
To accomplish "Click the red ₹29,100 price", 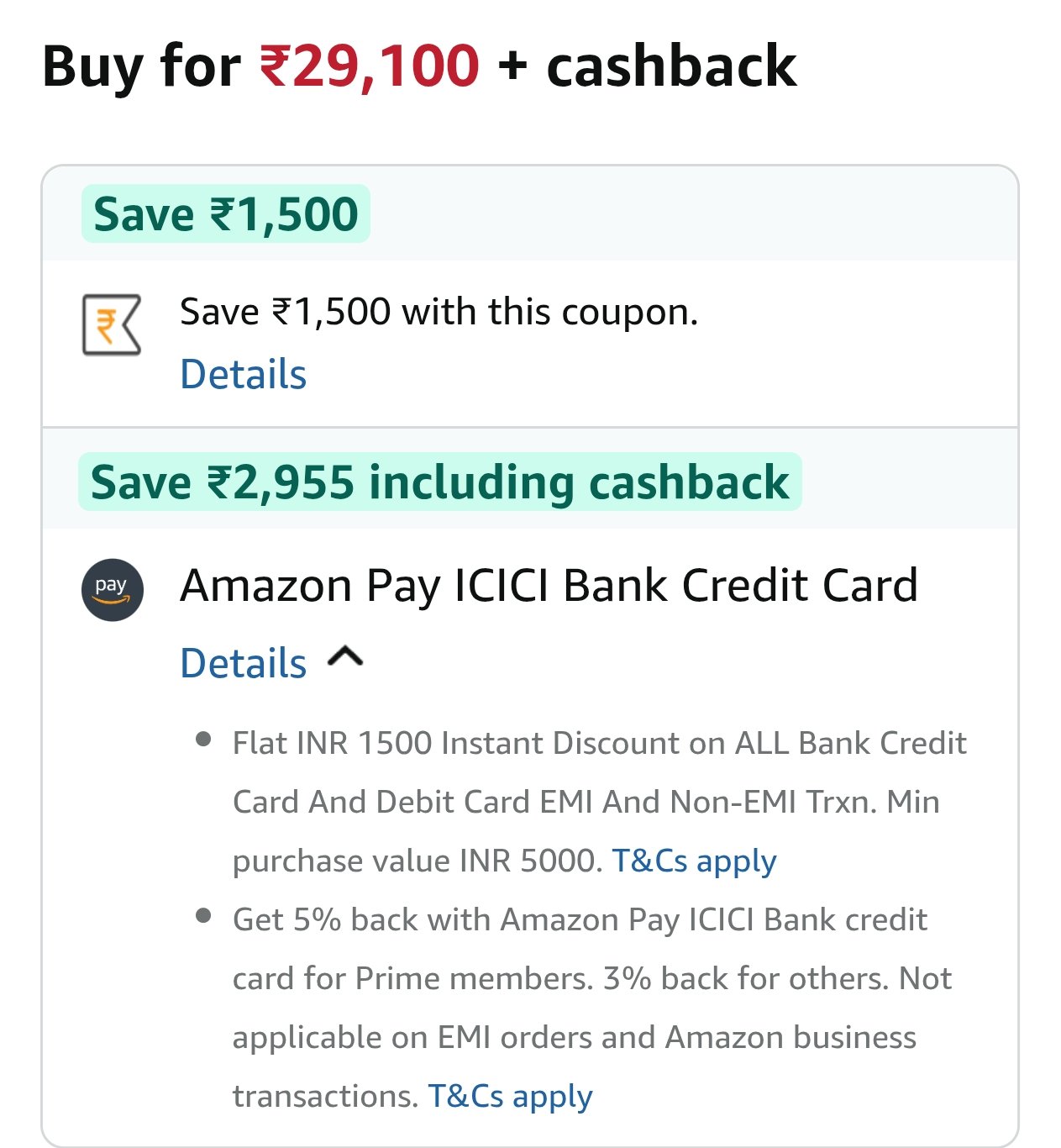I will point(370,66).
